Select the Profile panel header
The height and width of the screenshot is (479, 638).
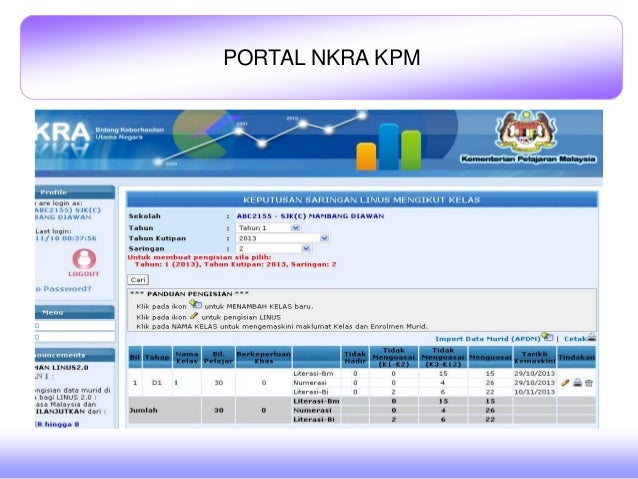75,192
